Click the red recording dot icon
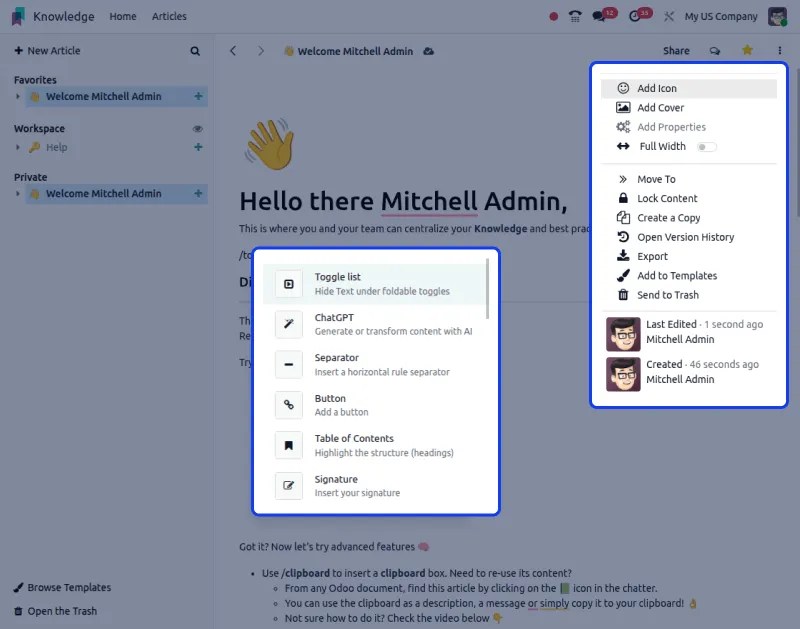Viewport: 800px width, 629px height. 554,16
